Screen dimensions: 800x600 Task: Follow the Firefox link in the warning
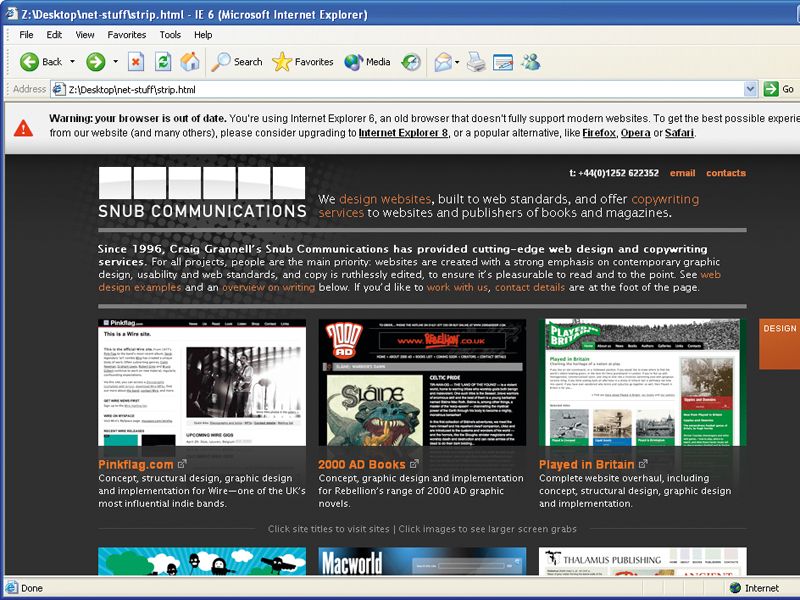tap(599, 133)
